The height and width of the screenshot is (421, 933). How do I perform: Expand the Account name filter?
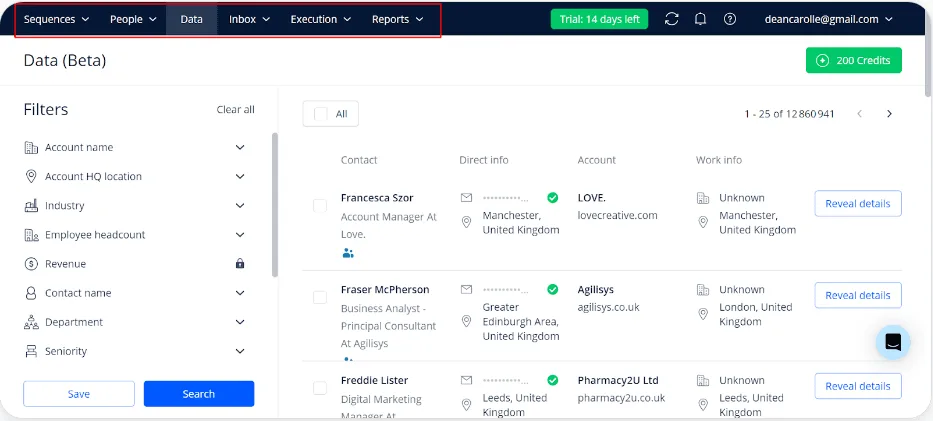coord(240,148)
